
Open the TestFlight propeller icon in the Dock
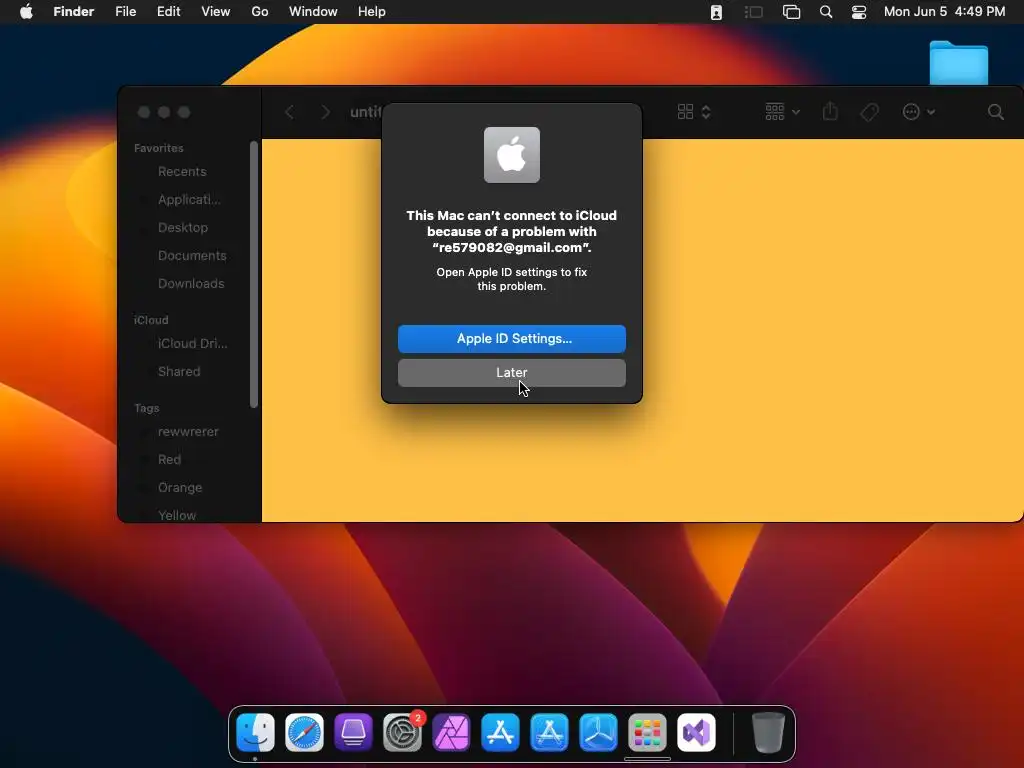(x=598, y=732)
